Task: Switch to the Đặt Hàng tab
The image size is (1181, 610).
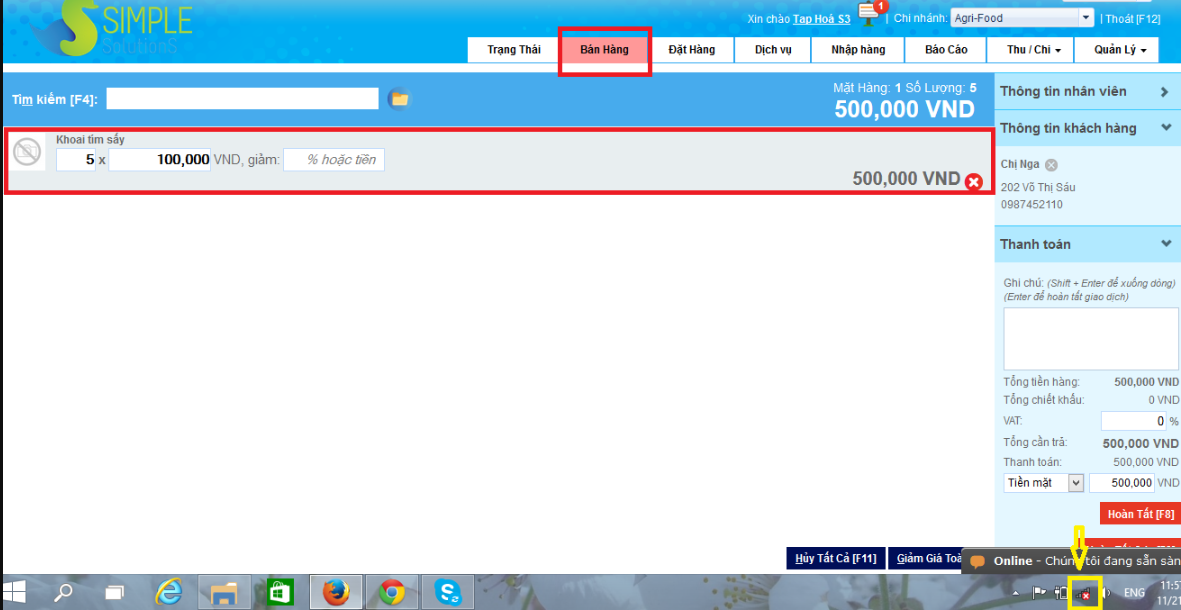Action: [x=692, y=50]
